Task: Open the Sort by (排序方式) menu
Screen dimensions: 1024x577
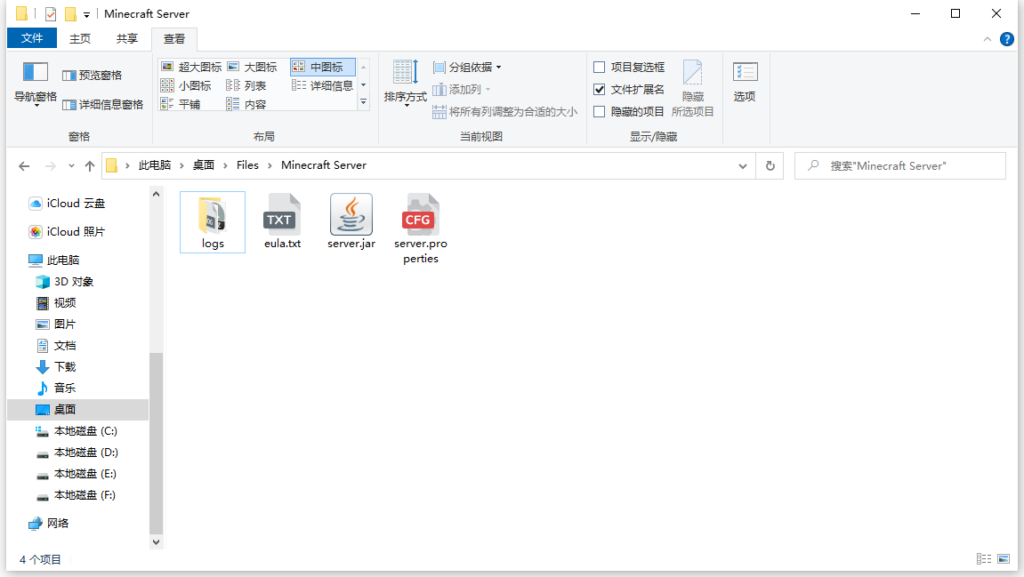Action: [405, 83]
